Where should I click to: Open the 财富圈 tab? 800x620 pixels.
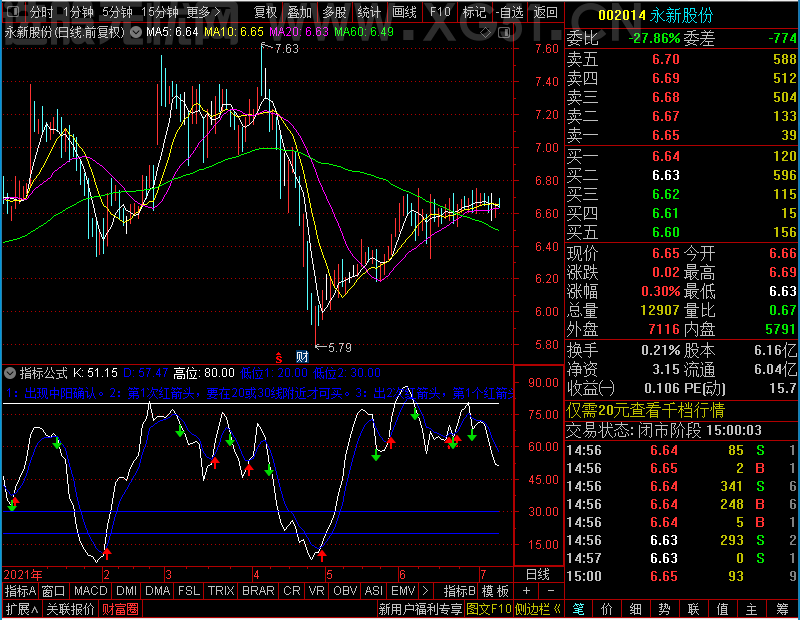coord(120,609)
